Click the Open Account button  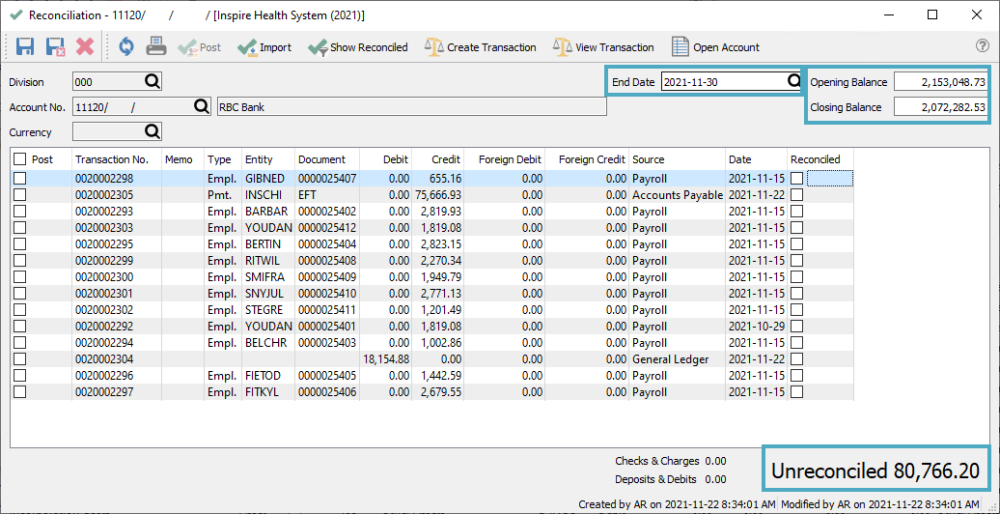715,47
